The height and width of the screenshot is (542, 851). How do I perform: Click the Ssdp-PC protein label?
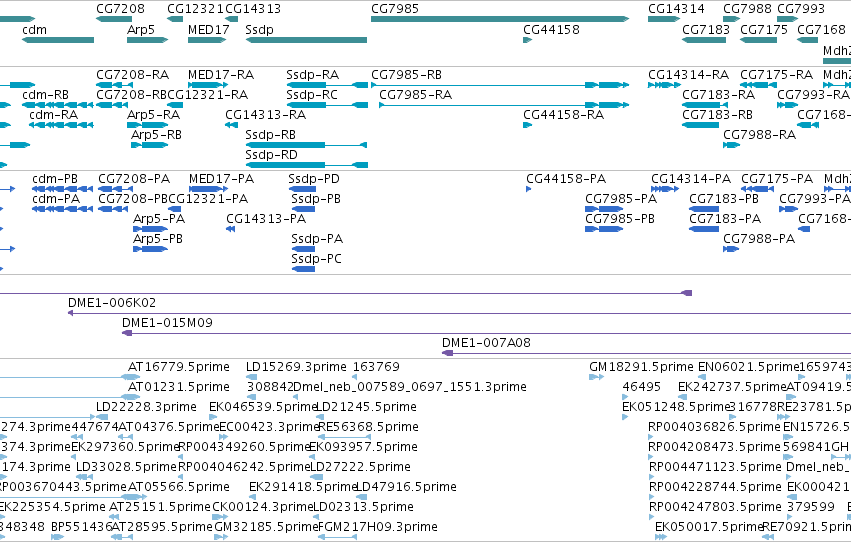[316, 258]
